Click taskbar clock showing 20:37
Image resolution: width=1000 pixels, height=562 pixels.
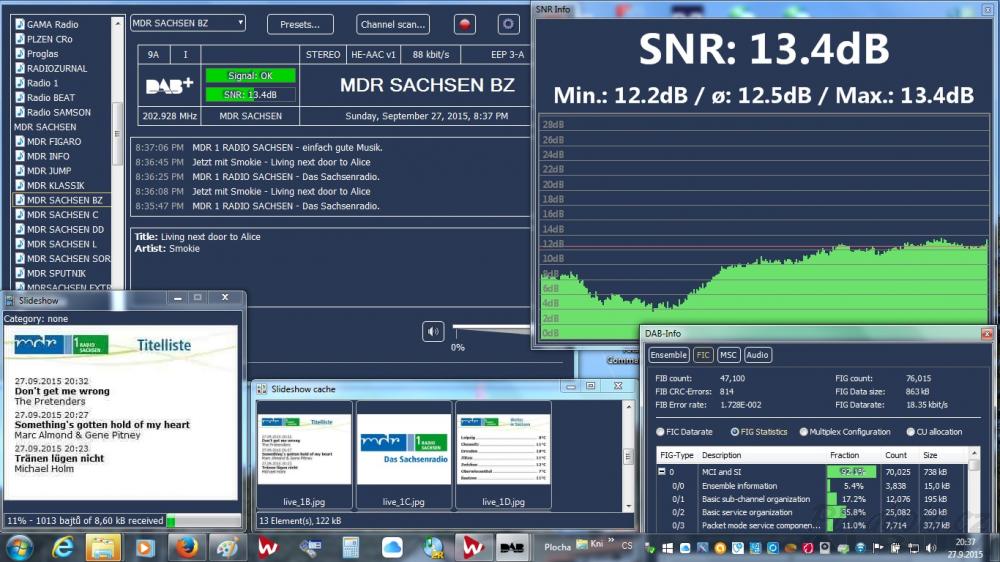pos(965,548)
